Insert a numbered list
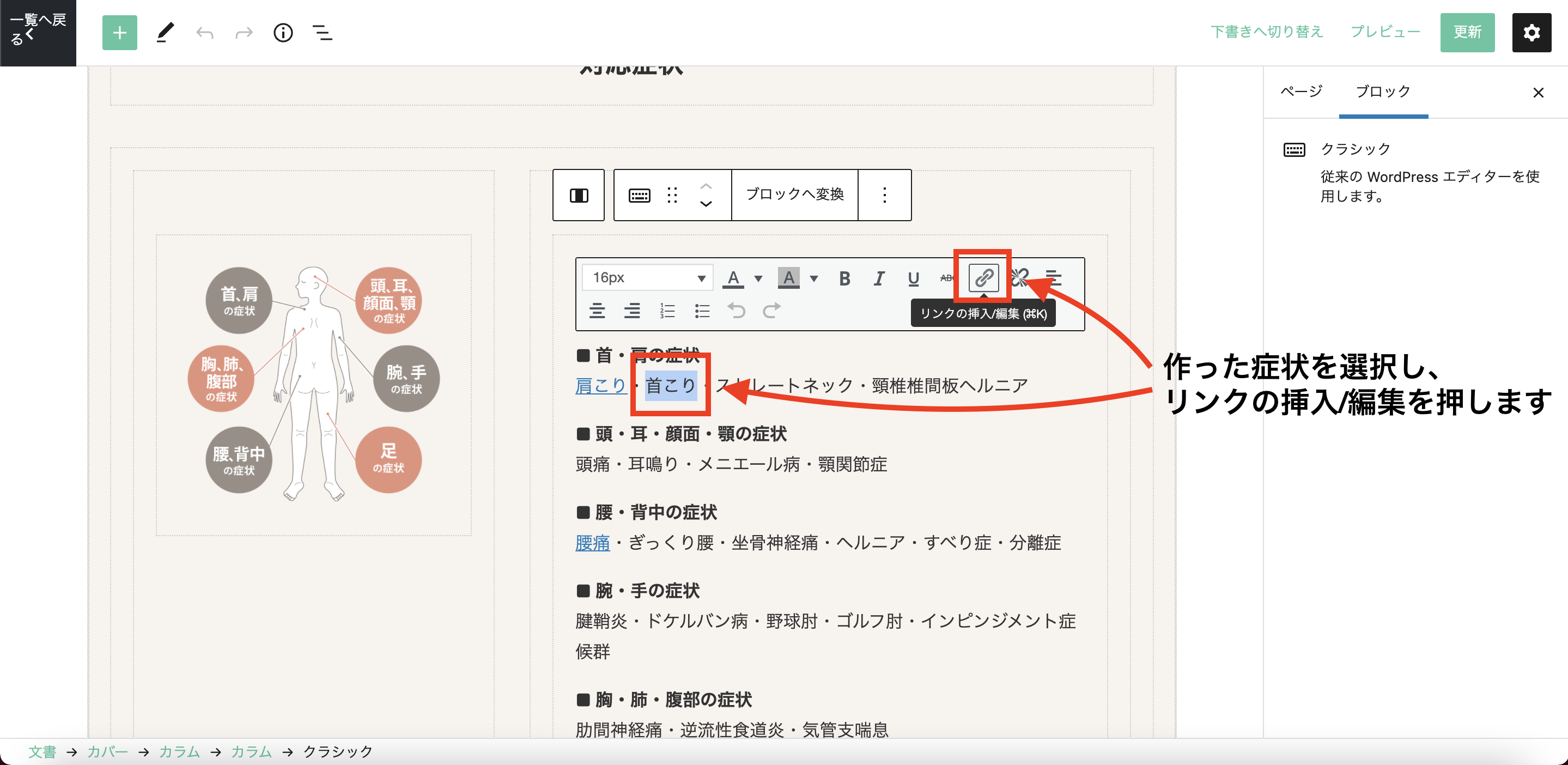 pyautogui.click(x=667, y=311)
